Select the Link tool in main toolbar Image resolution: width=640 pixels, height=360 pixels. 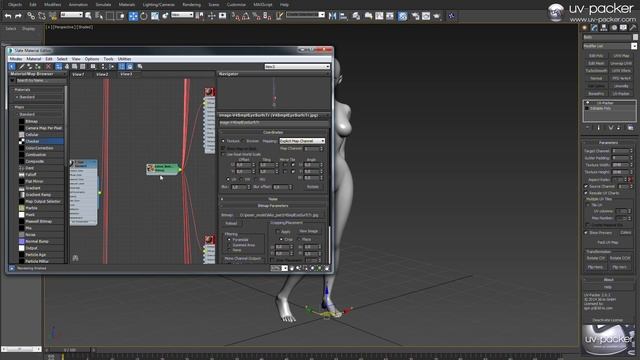coord(31,16)
